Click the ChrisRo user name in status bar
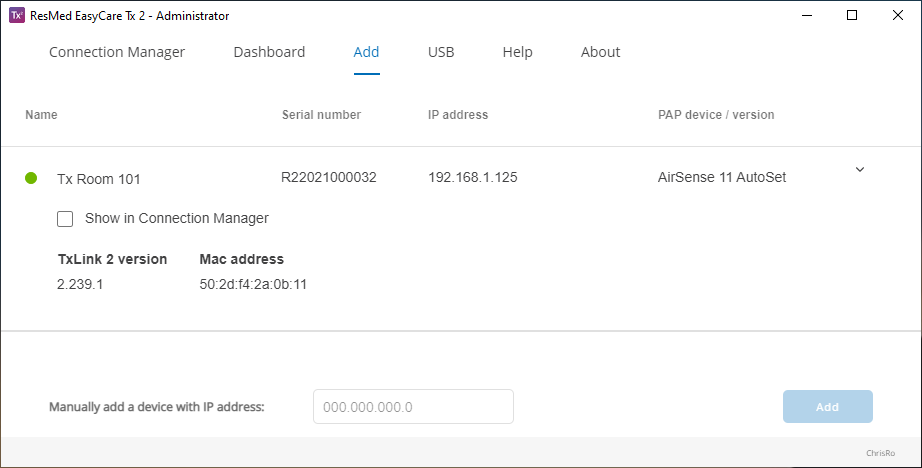 point(880,453)
